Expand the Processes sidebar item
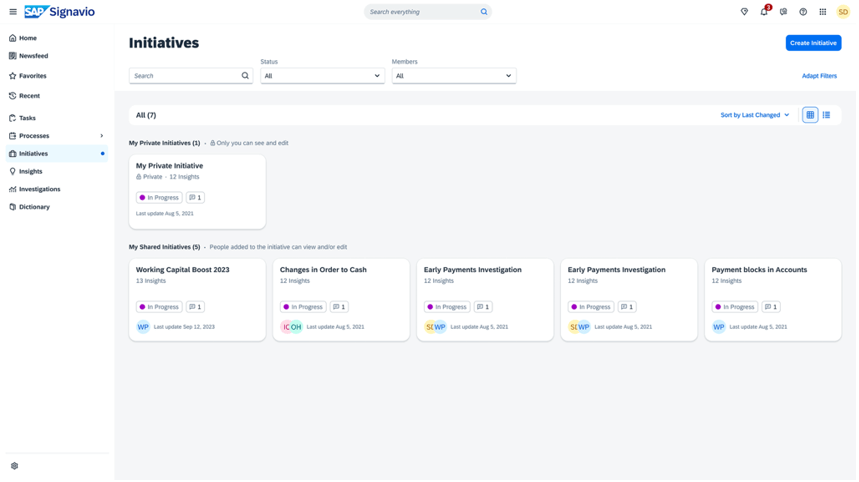The image size is (859, 482). pos(101,136)
